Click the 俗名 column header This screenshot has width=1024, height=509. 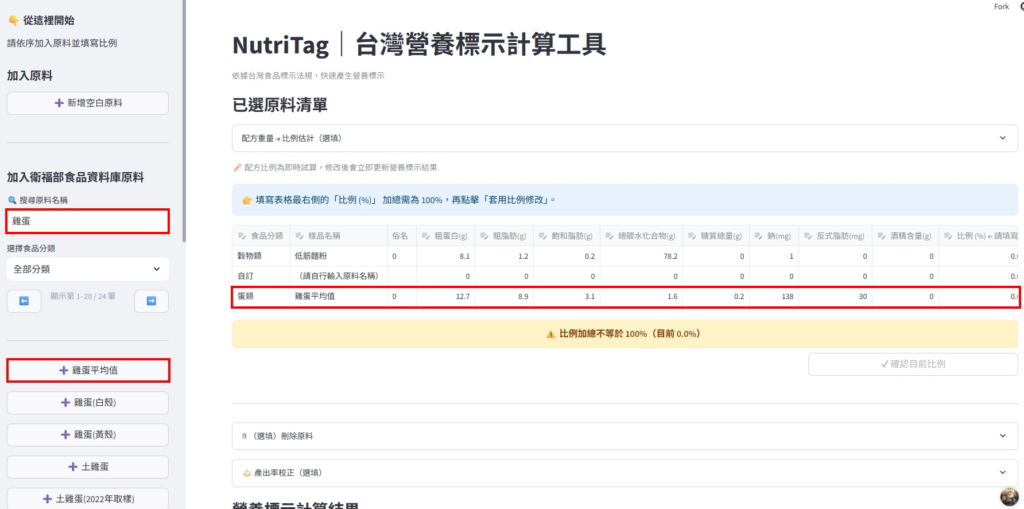400,236
